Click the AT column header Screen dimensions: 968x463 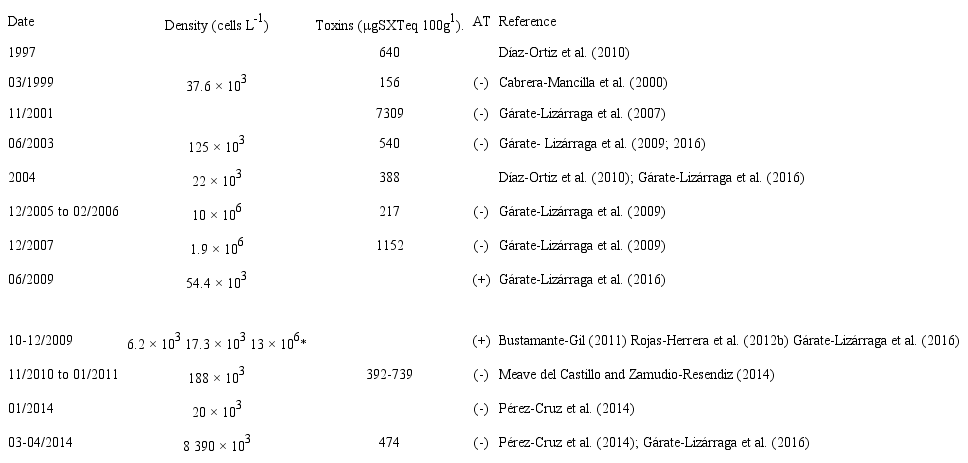click(480, 21)
